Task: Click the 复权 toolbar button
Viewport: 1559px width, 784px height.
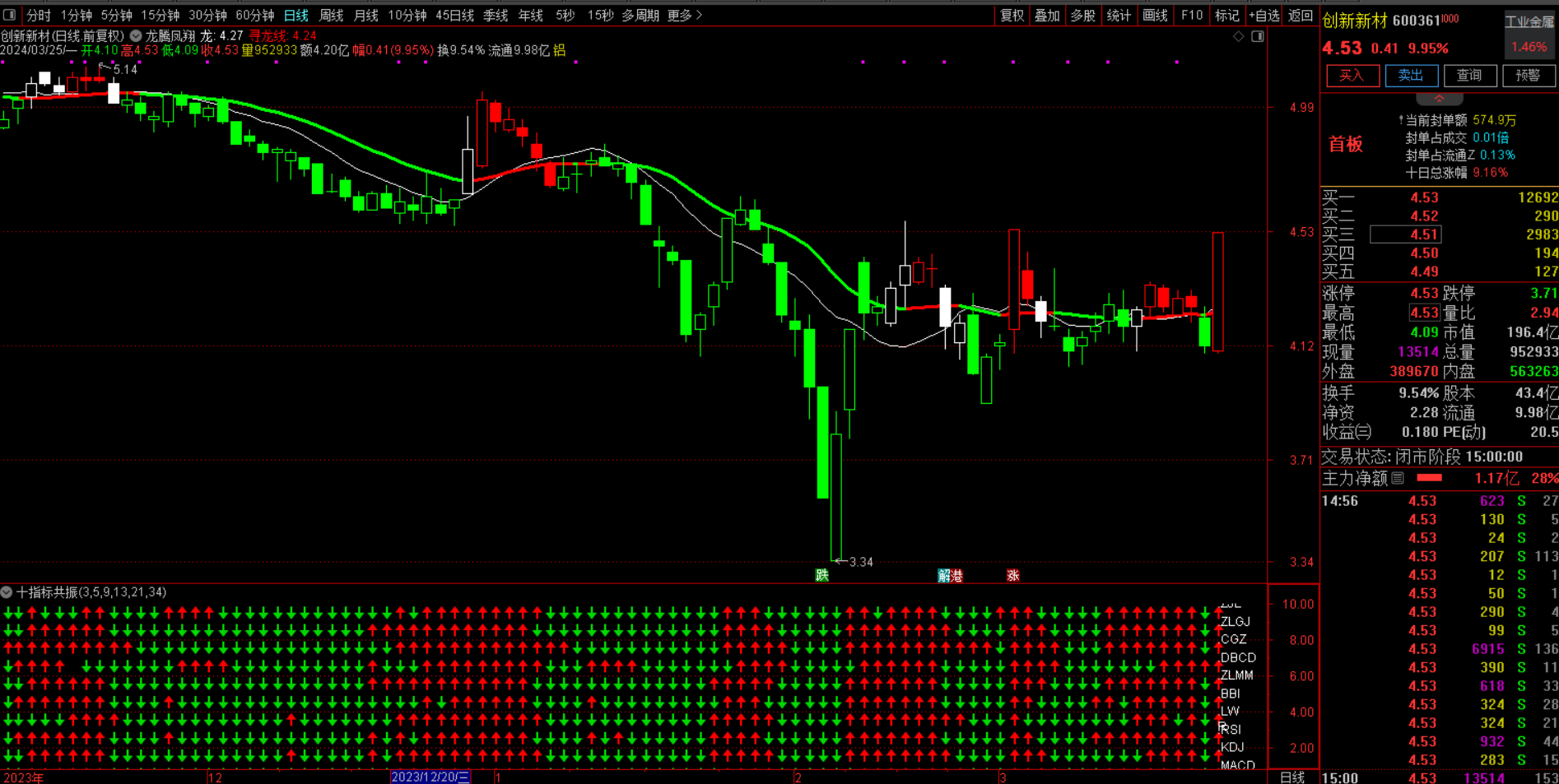Action: (1012, 15)
